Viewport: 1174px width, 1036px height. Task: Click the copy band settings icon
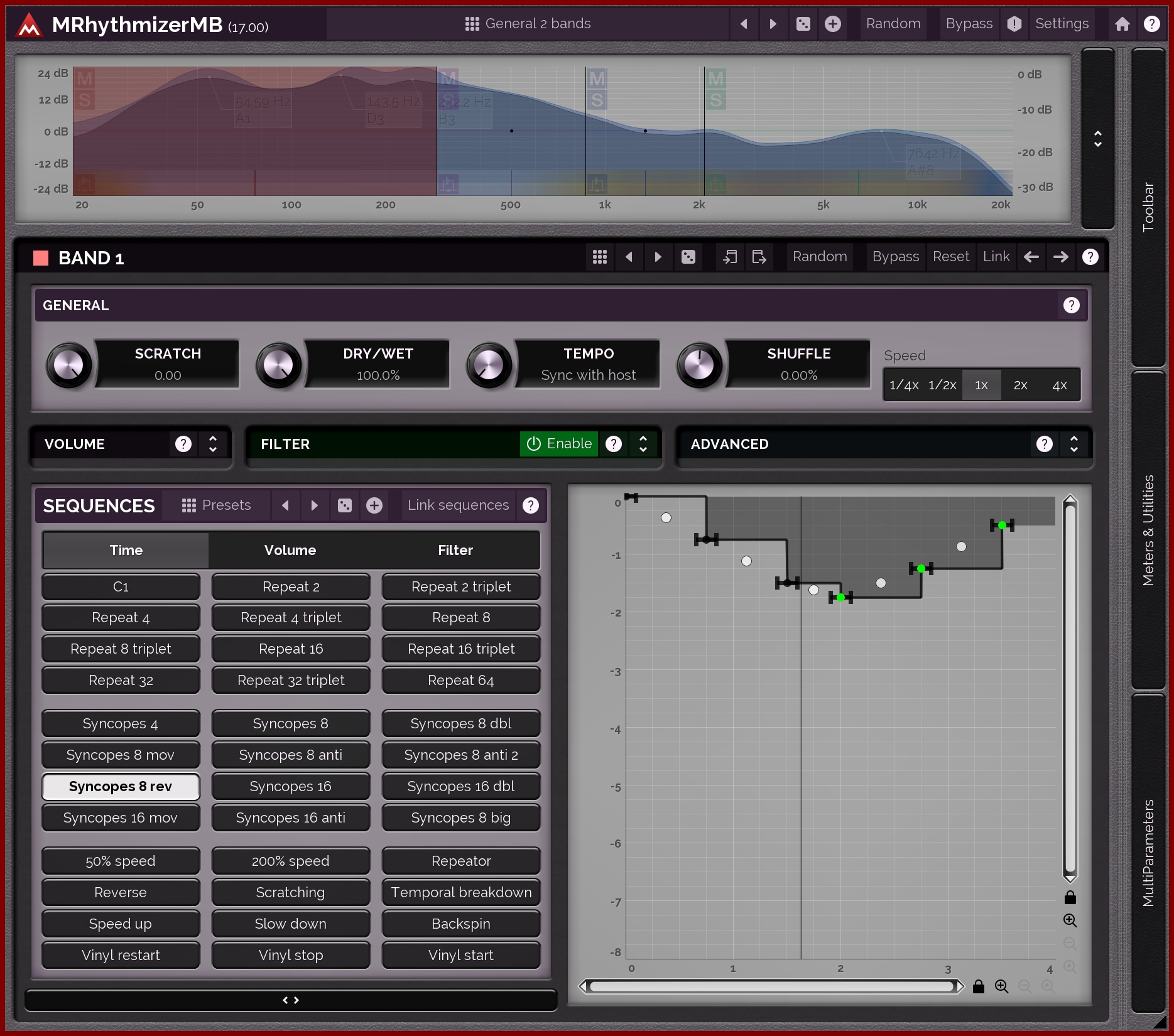(729, 257)
